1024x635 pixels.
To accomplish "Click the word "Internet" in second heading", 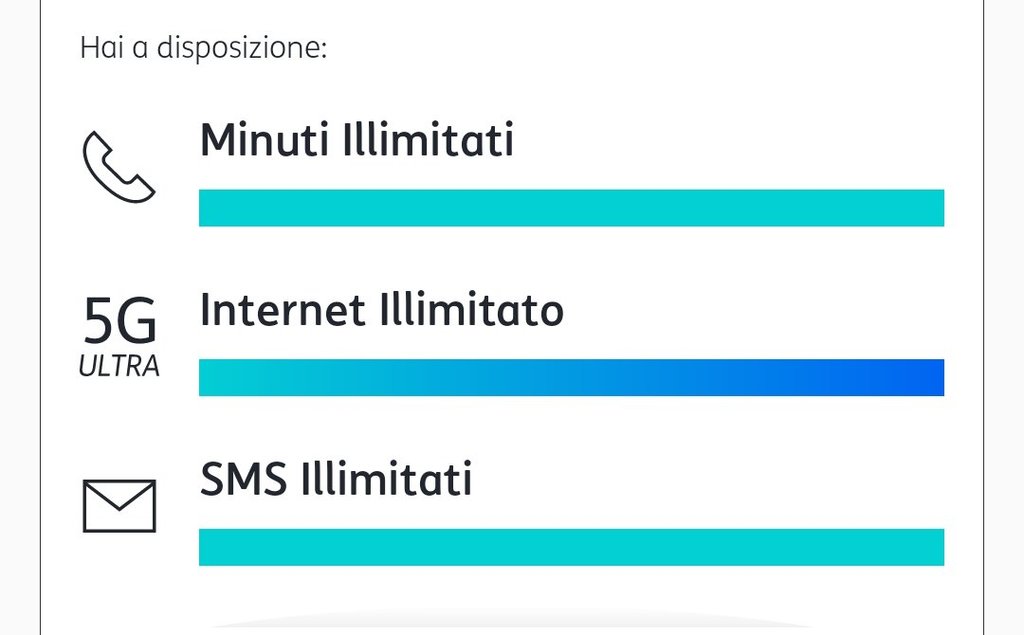I will 283,310.
